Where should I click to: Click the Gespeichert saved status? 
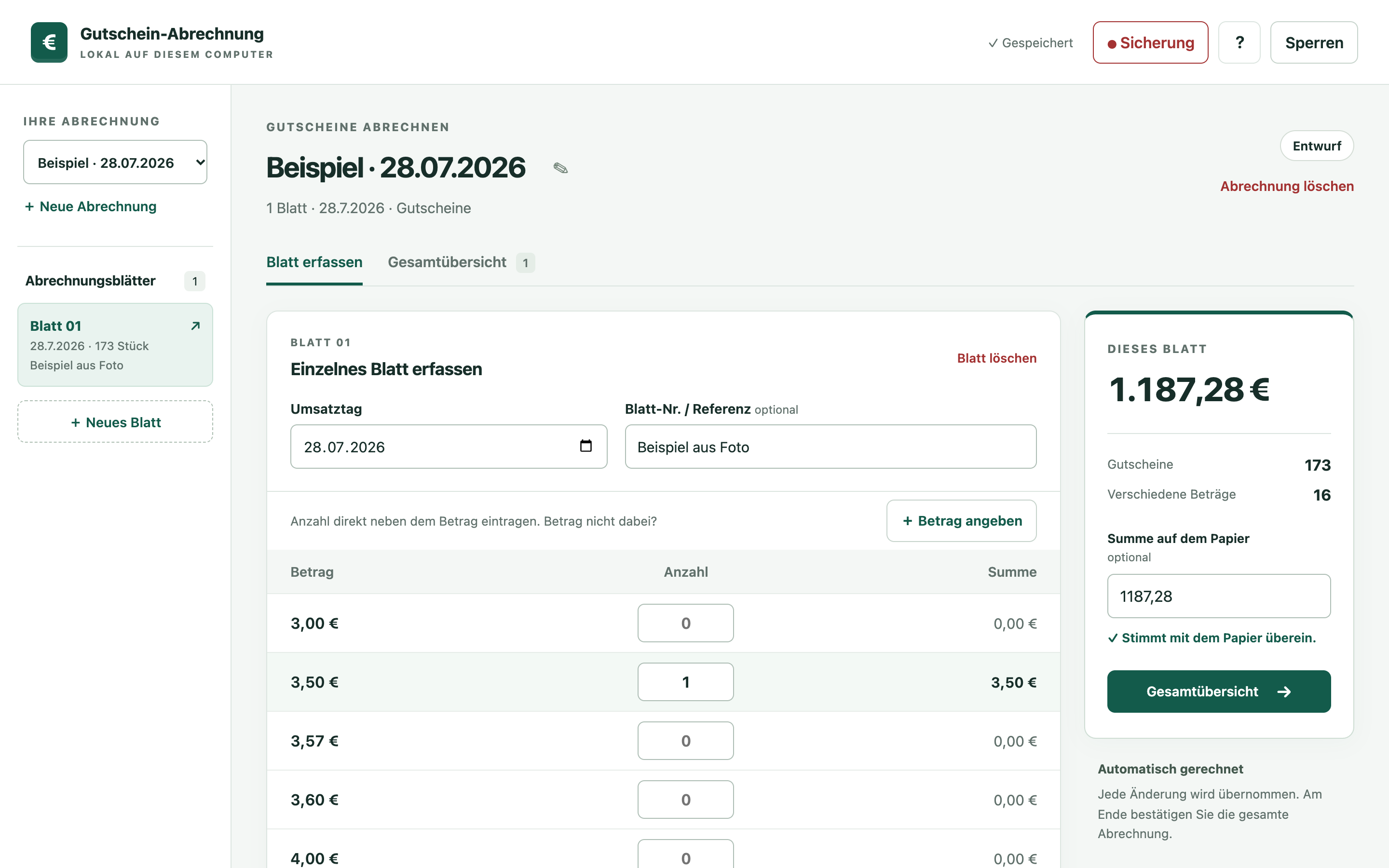pos(1030,43)
